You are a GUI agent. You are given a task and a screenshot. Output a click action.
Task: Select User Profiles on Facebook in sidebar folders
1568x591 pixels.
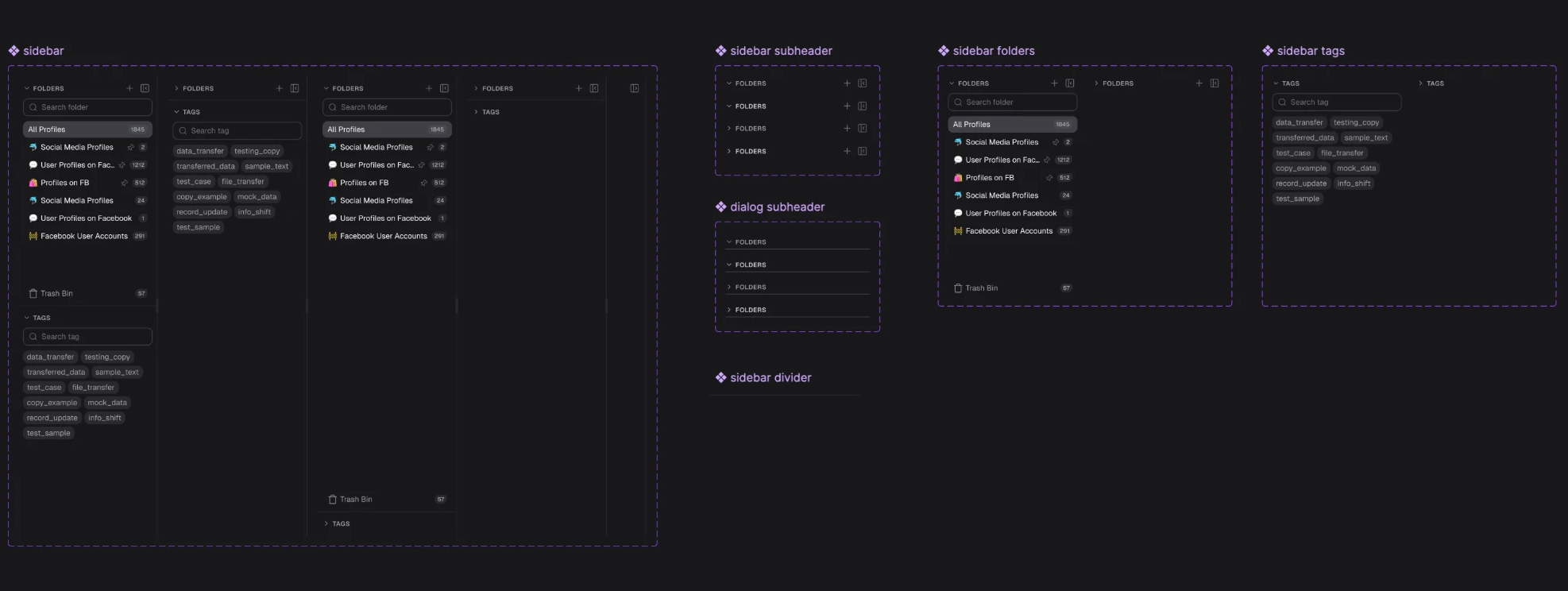click(1012, 213)
